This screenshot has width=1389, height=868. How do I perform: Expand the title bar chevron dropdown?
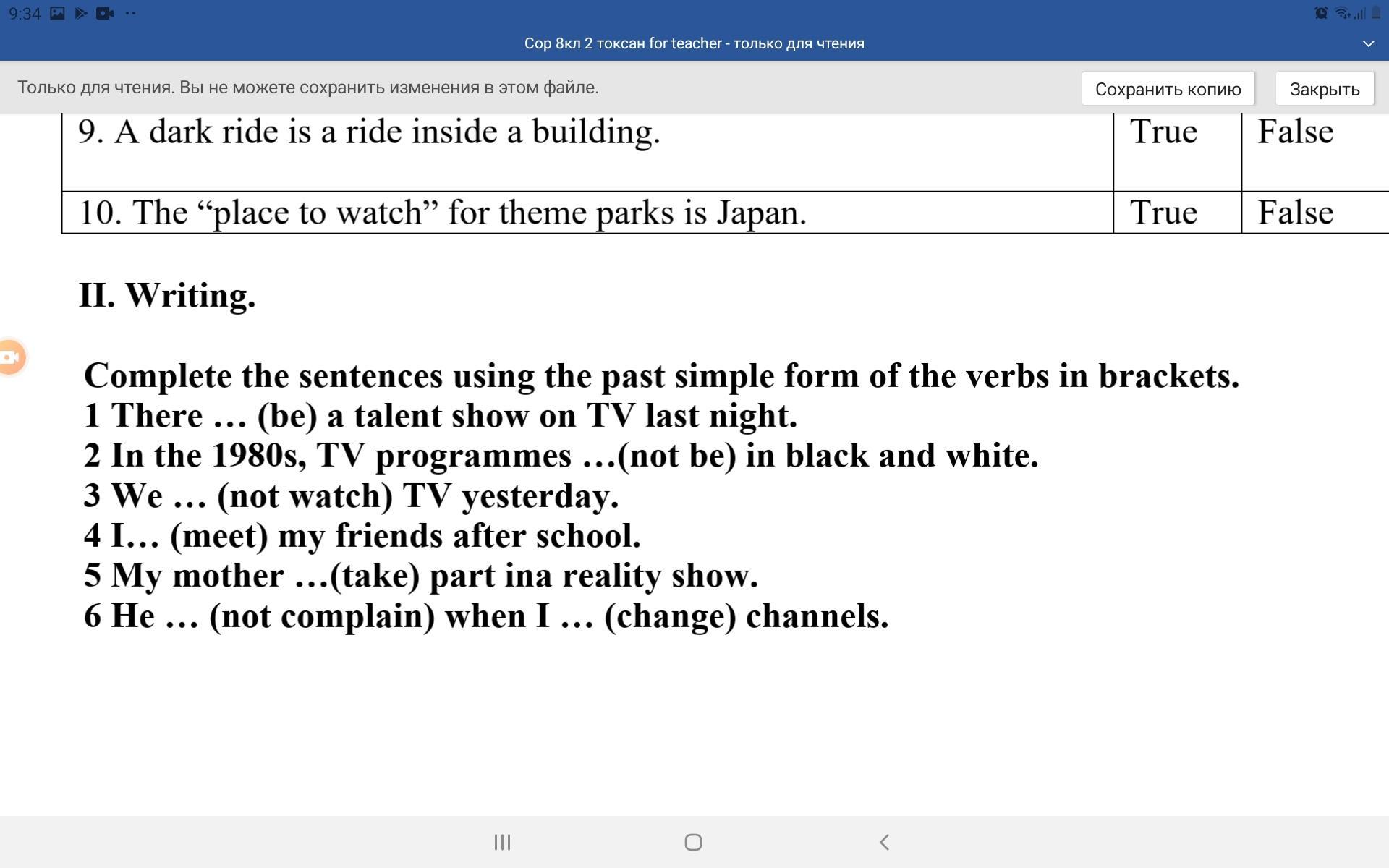click(1368, 43)
